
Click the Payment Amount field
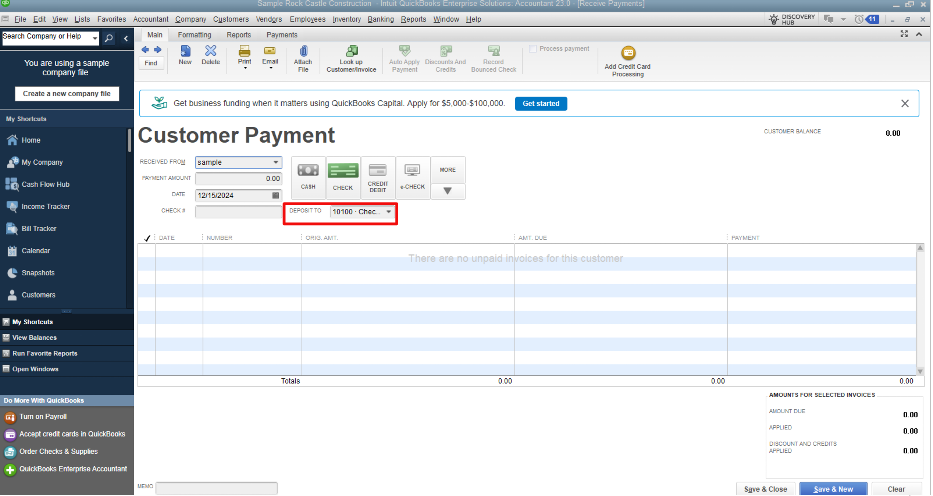(x=239, y=178)
